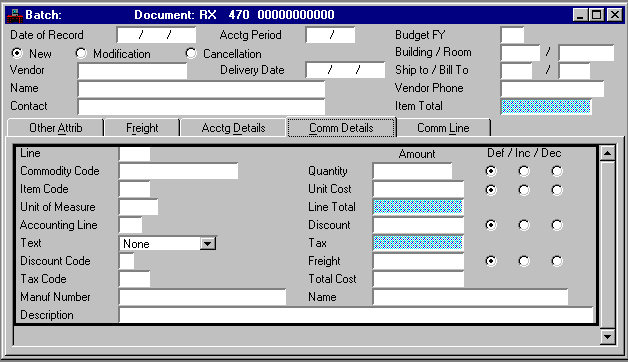
Task: Click the Building input field
Action: (x=520, y=53)
